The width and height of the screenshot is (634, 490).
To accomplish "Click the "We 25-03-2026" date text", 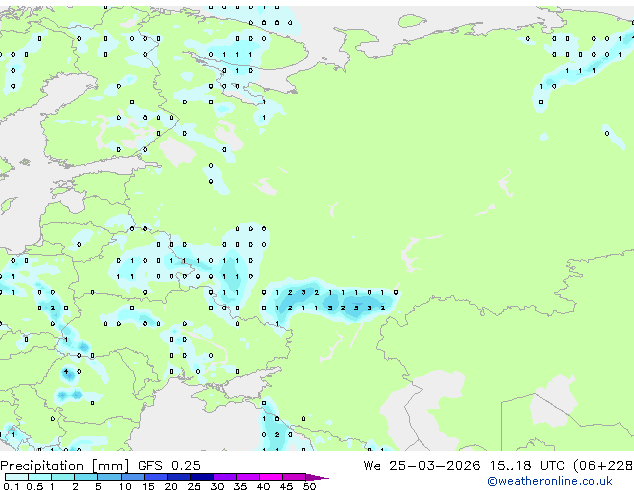I will [422, 466].
